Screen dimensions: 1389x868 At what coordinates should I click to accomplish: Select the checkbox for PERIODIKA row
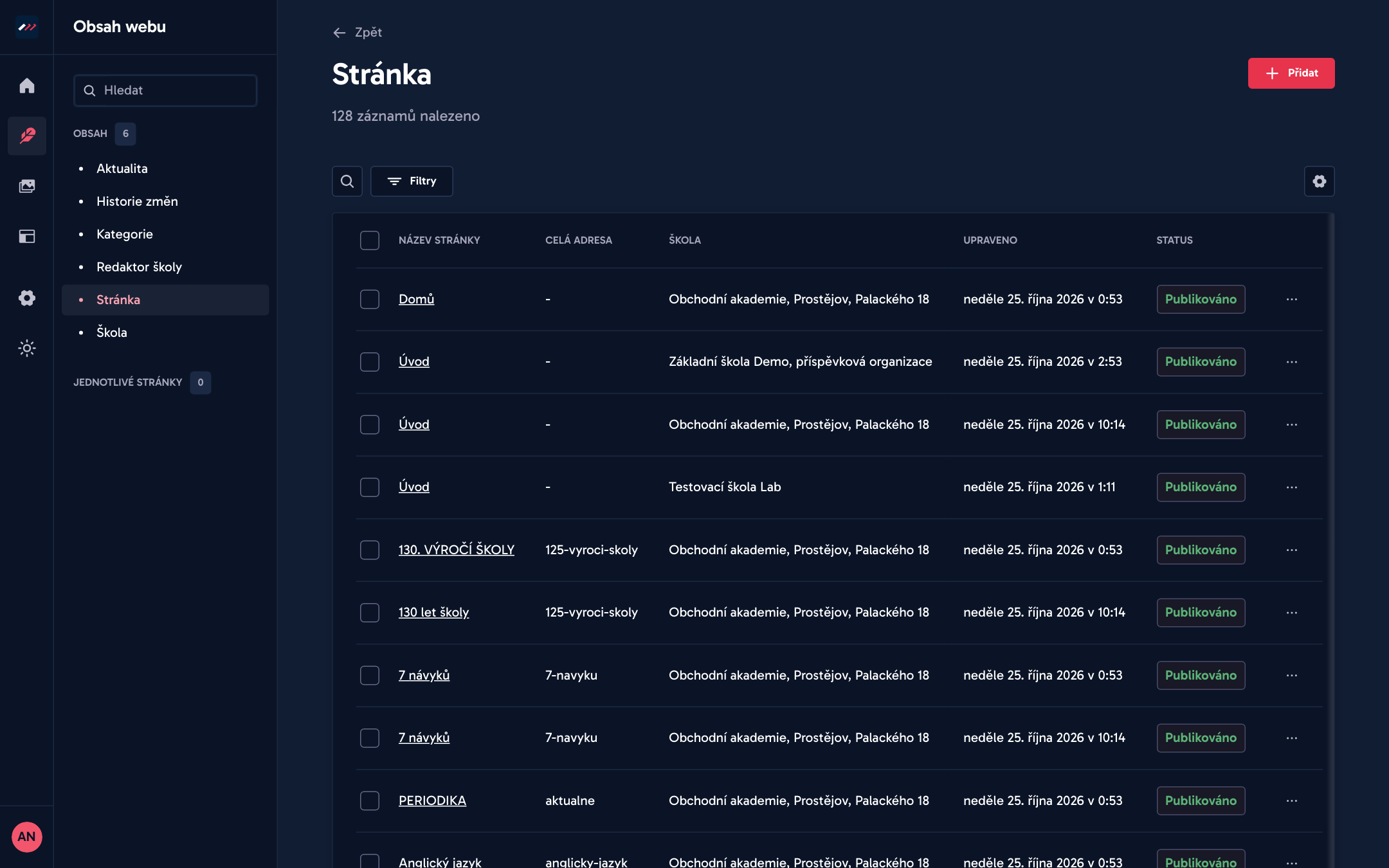coord(370,800)
